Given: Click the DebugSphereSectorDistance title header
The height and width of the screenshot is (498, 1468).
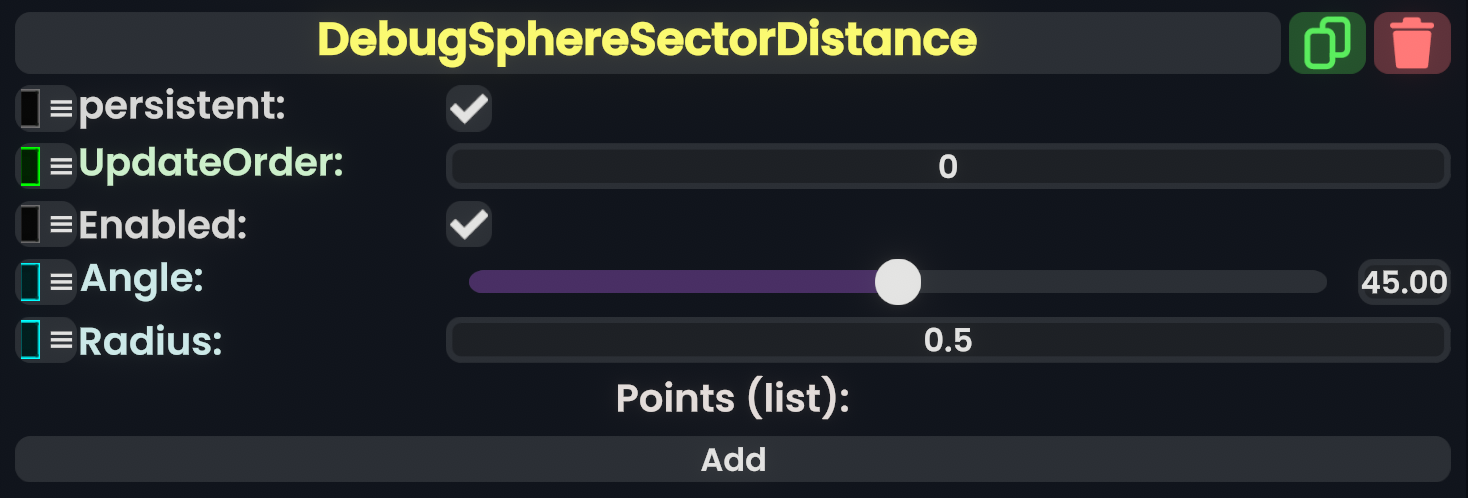Looking at the screenshot, I should pos(647,42).
